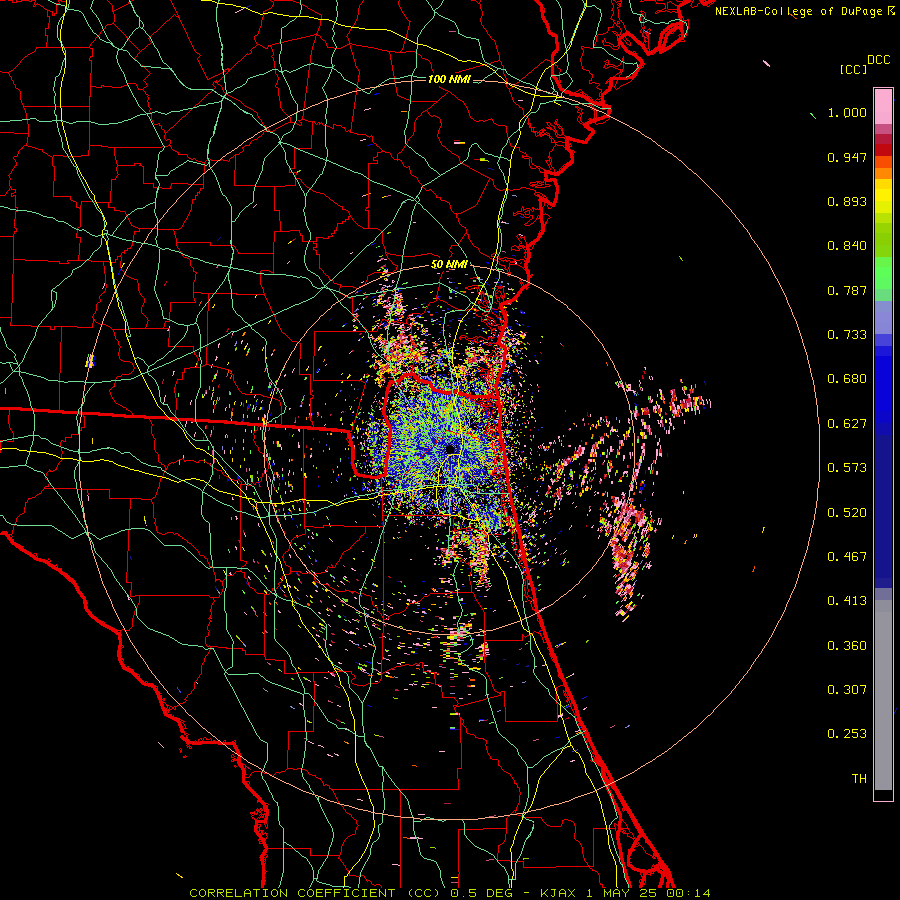Click the 0.947 value on the CC scale

coord(847,157)
